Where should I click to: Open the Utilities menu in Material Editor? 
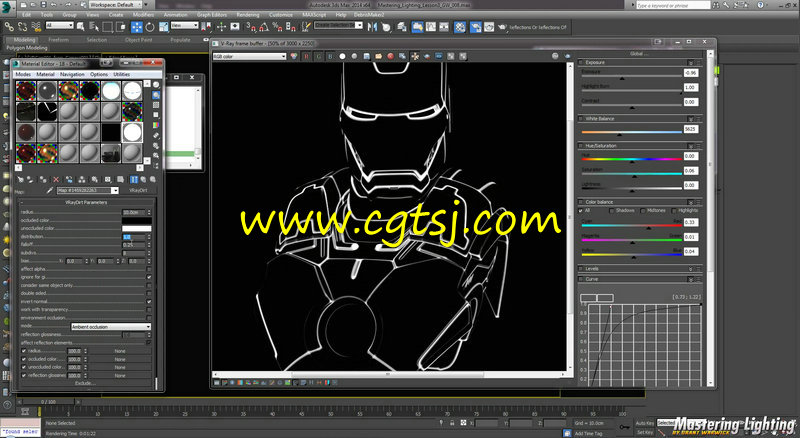[121, 74]
